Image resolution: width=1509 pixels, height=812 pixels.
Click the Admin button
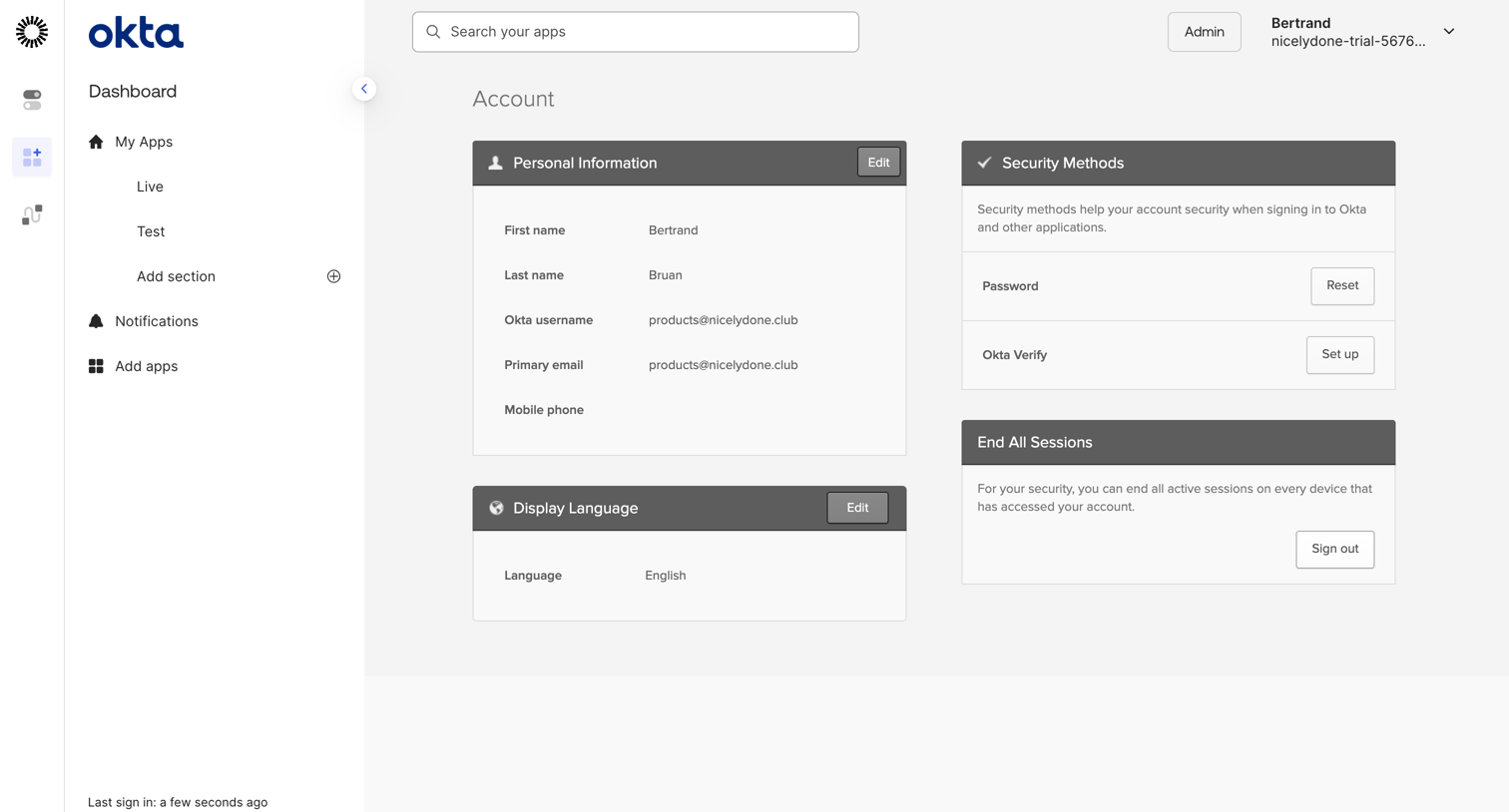[x=1205, y=32]
